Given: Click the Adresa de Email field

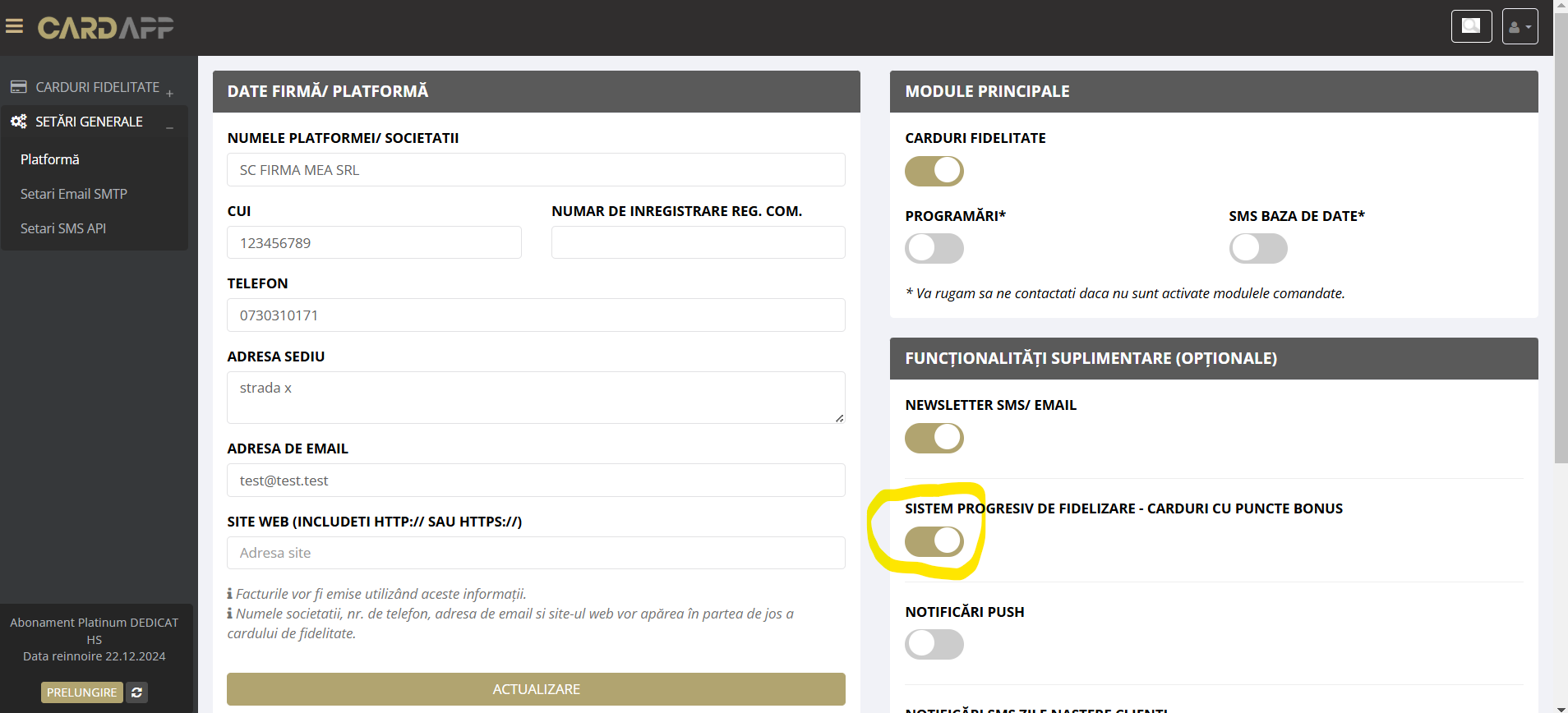Looking at the screenshot, I should [x=536, y=481].
